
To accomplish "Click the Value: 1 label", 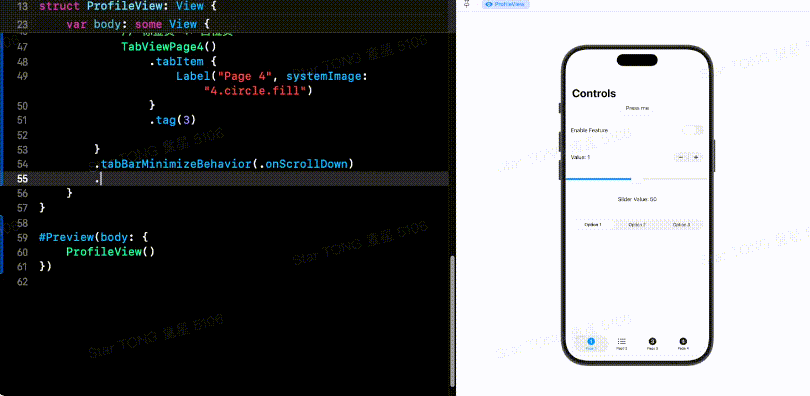I will [580, 157].
